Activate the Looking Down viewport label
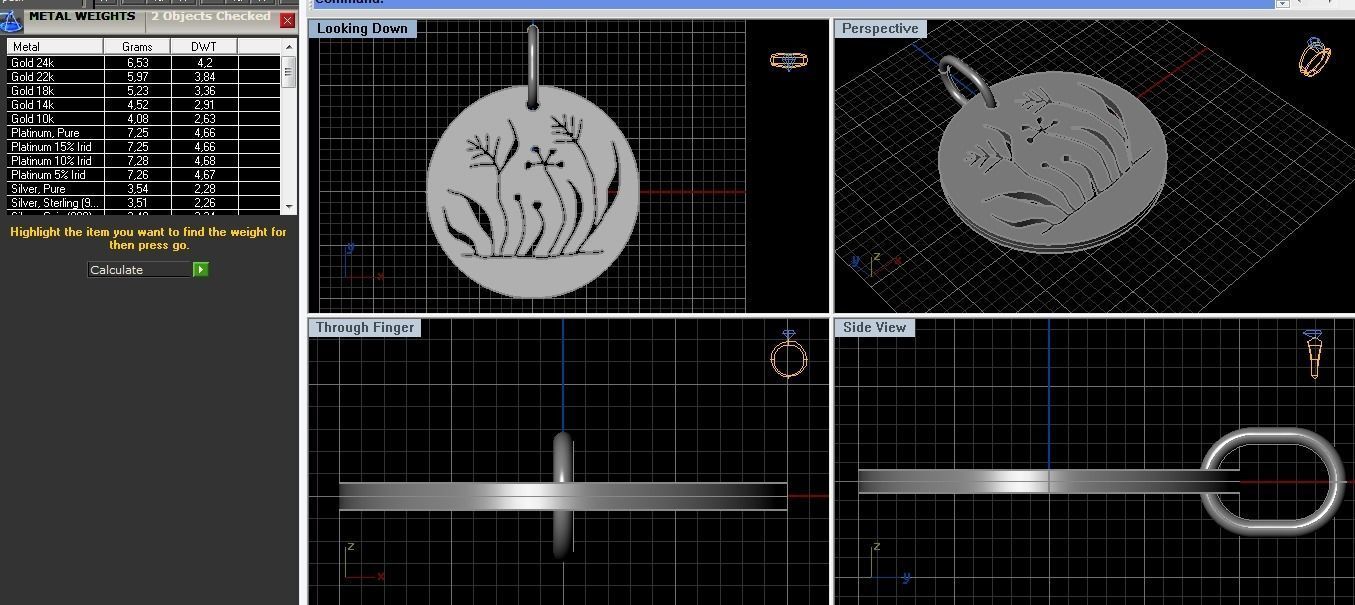1355x605 pixels. pos(362,28)
